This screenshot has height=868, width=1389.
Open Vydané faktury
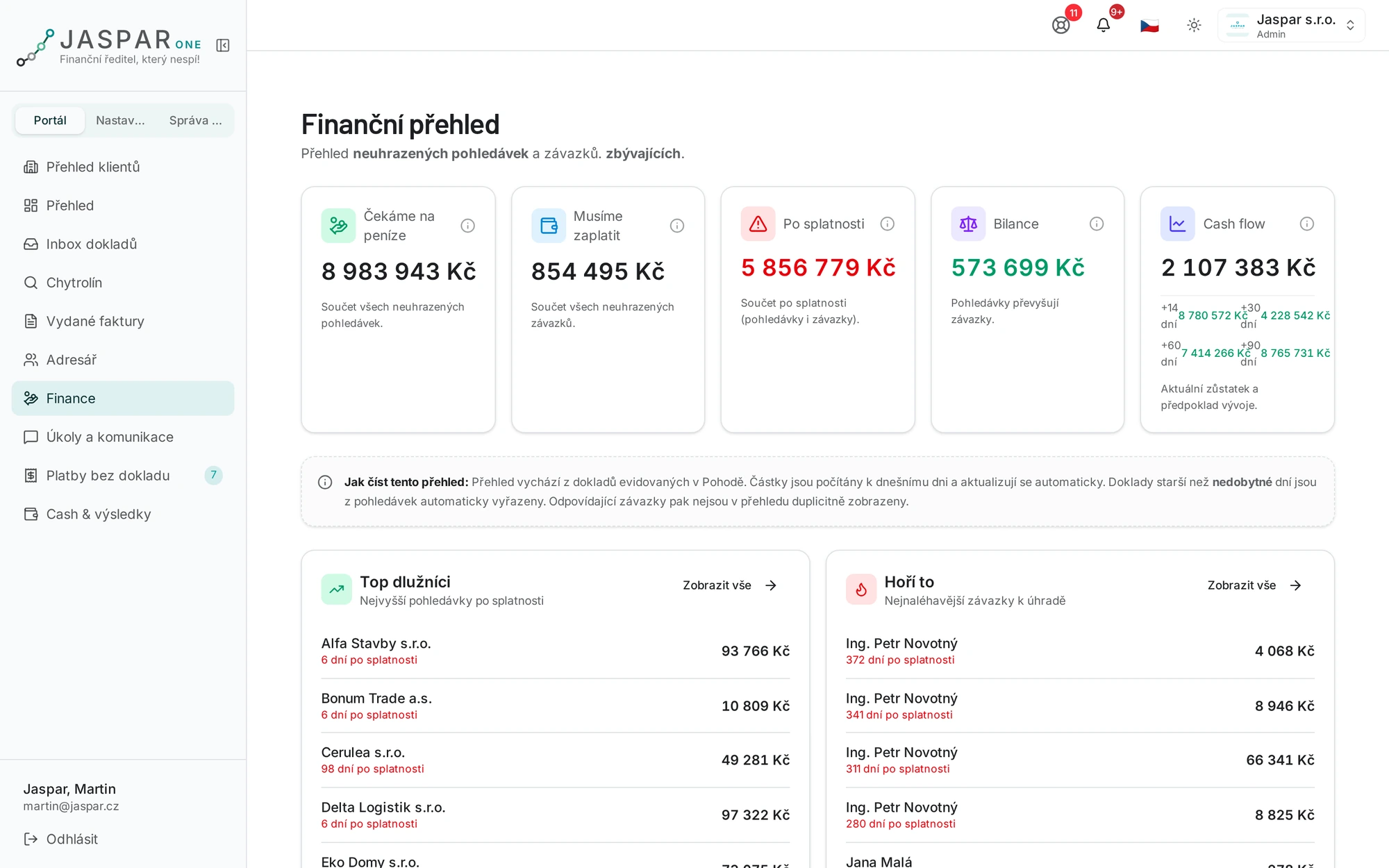coord(123,321)
